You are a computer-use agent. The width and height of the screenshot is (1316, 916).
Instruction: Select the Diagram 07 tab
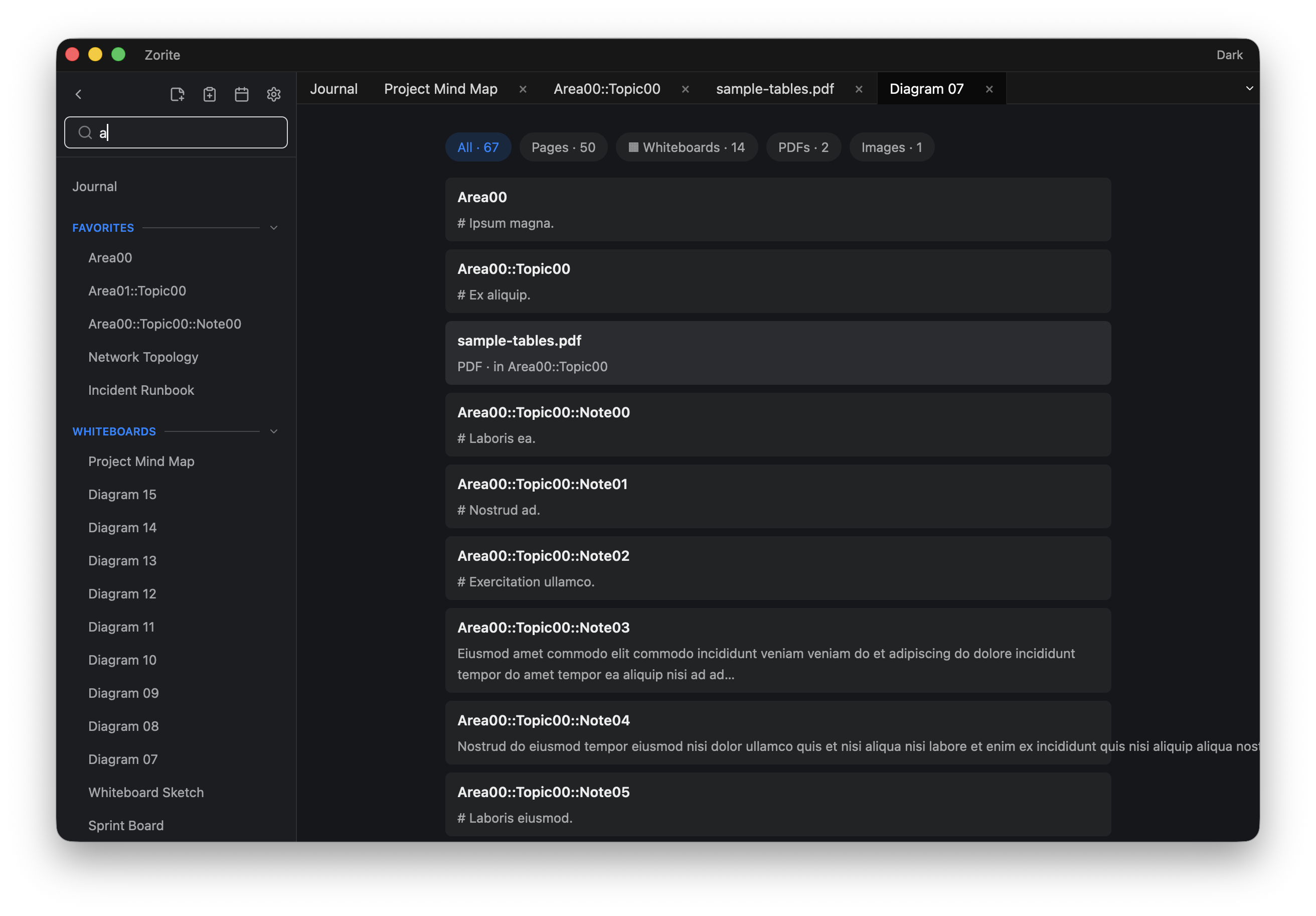pyautogui.click(x=926, y=89)
